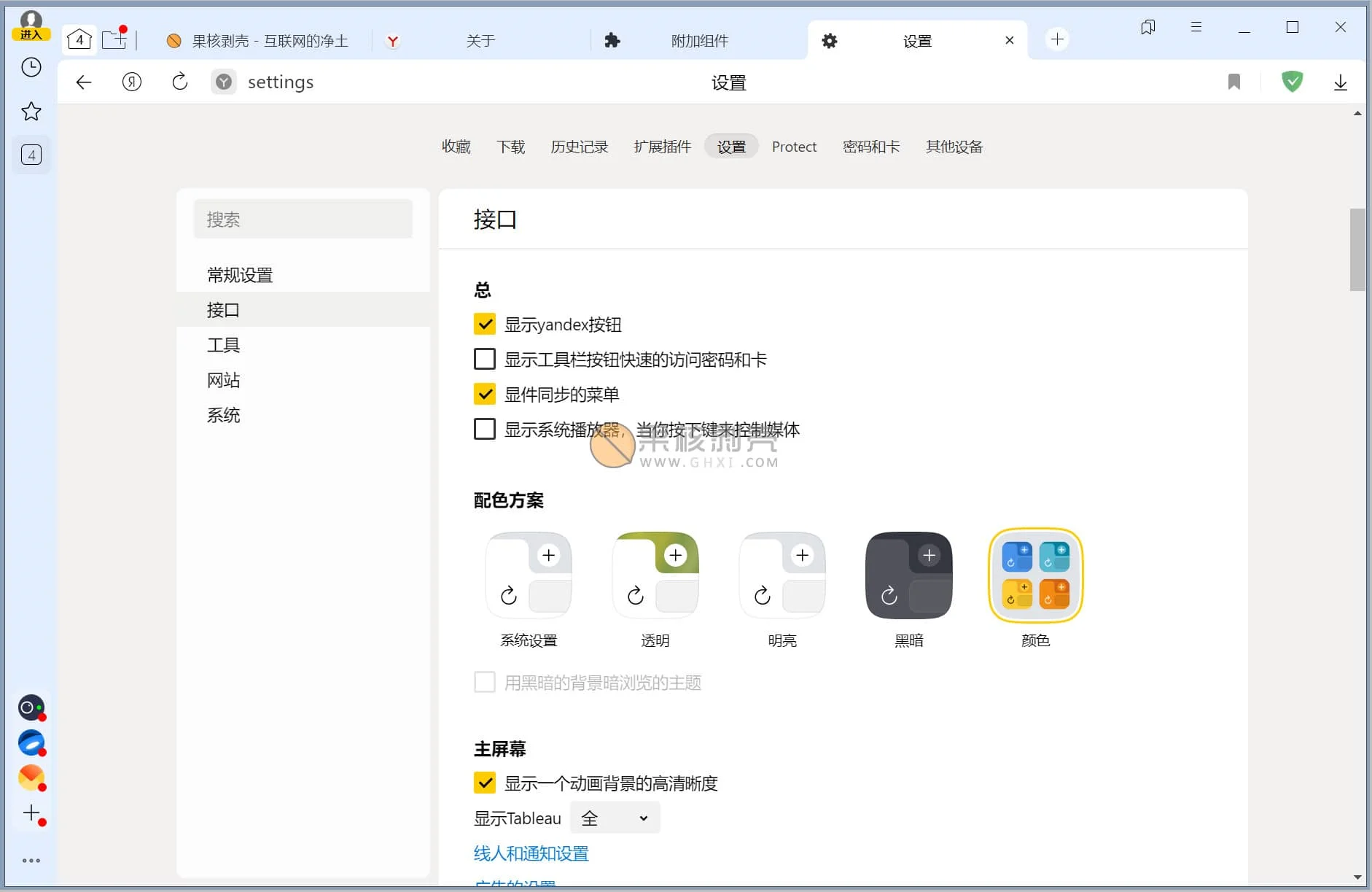The width and height of the screenshot is (1372, 892).
Task: Click the 搜索 settings search field
Action: [x=303, y=219]
